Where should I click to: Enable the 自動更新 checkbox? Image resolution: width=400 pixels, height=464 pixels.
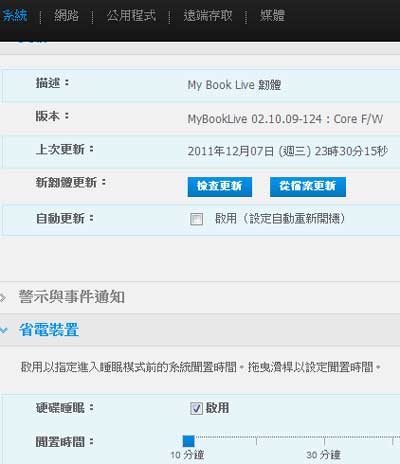coord(196,219)
